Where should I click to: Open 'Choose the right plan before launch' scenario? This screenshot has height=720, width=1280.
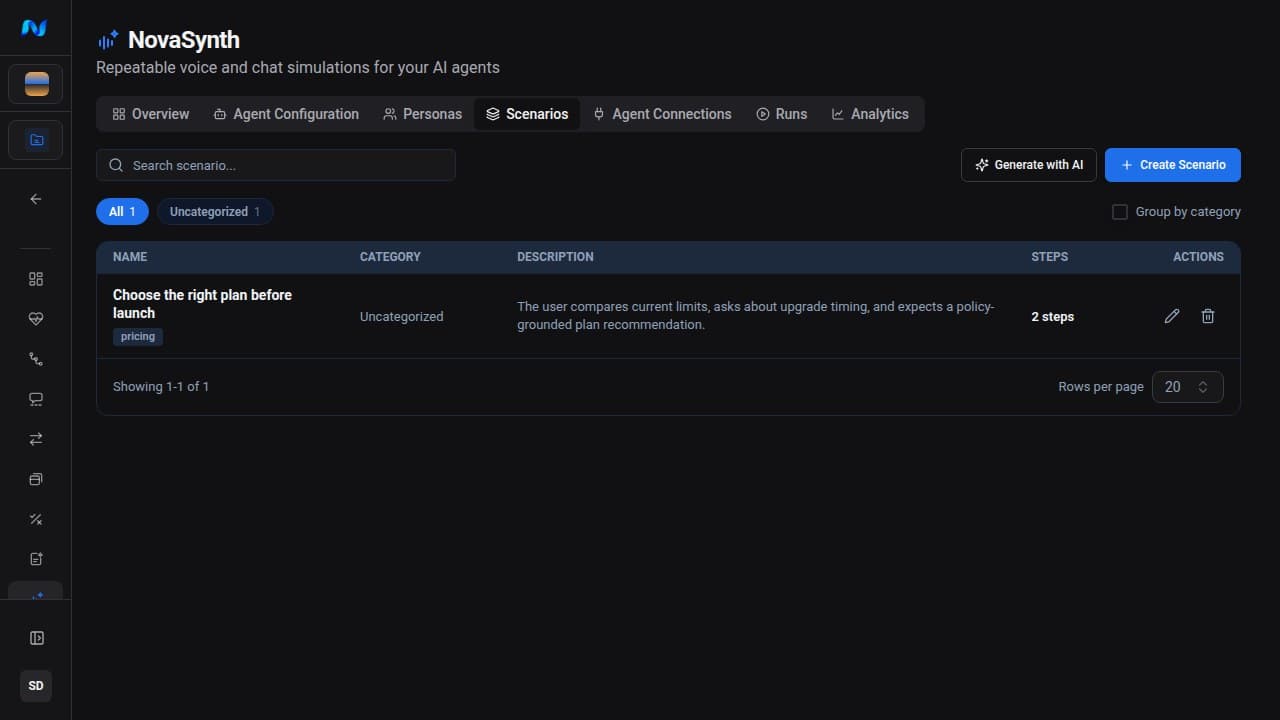(202, 304)
